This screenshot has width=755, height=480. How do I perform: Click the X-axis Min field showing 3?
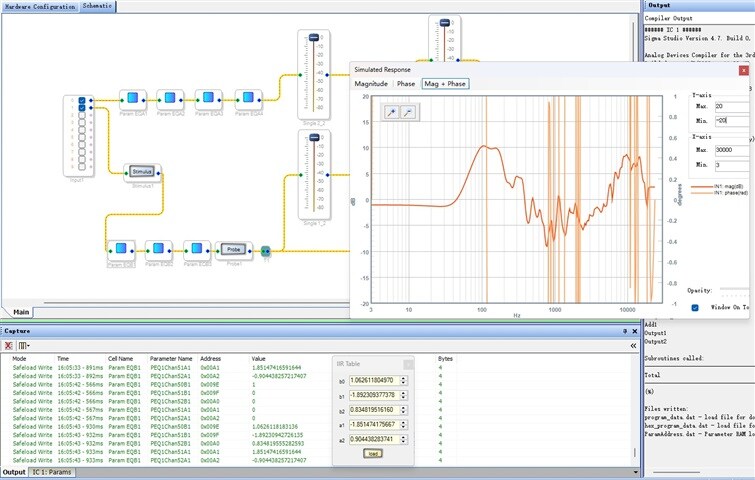734,165
